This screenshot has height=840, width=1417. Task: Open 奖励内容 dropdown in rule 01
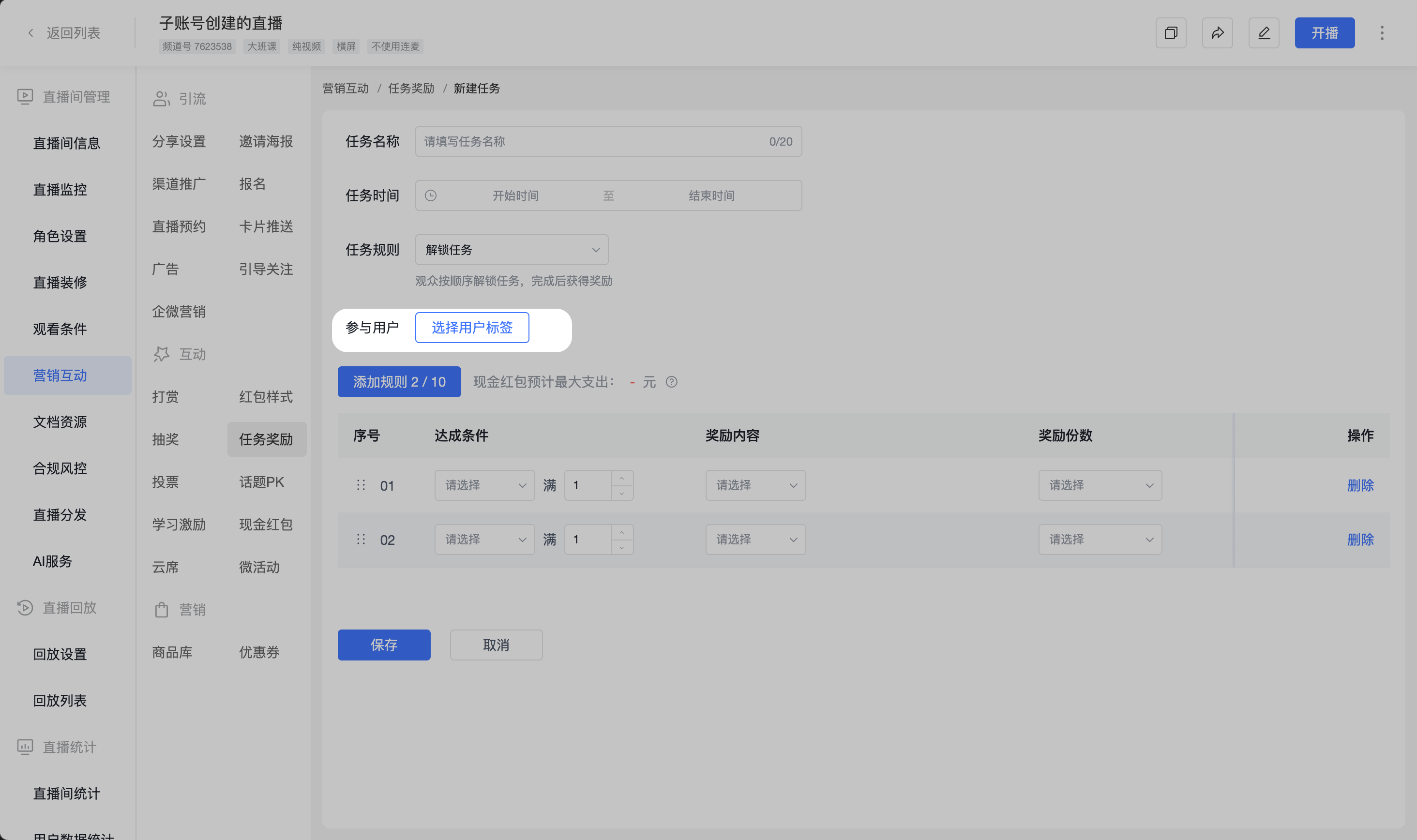[756, 485]
